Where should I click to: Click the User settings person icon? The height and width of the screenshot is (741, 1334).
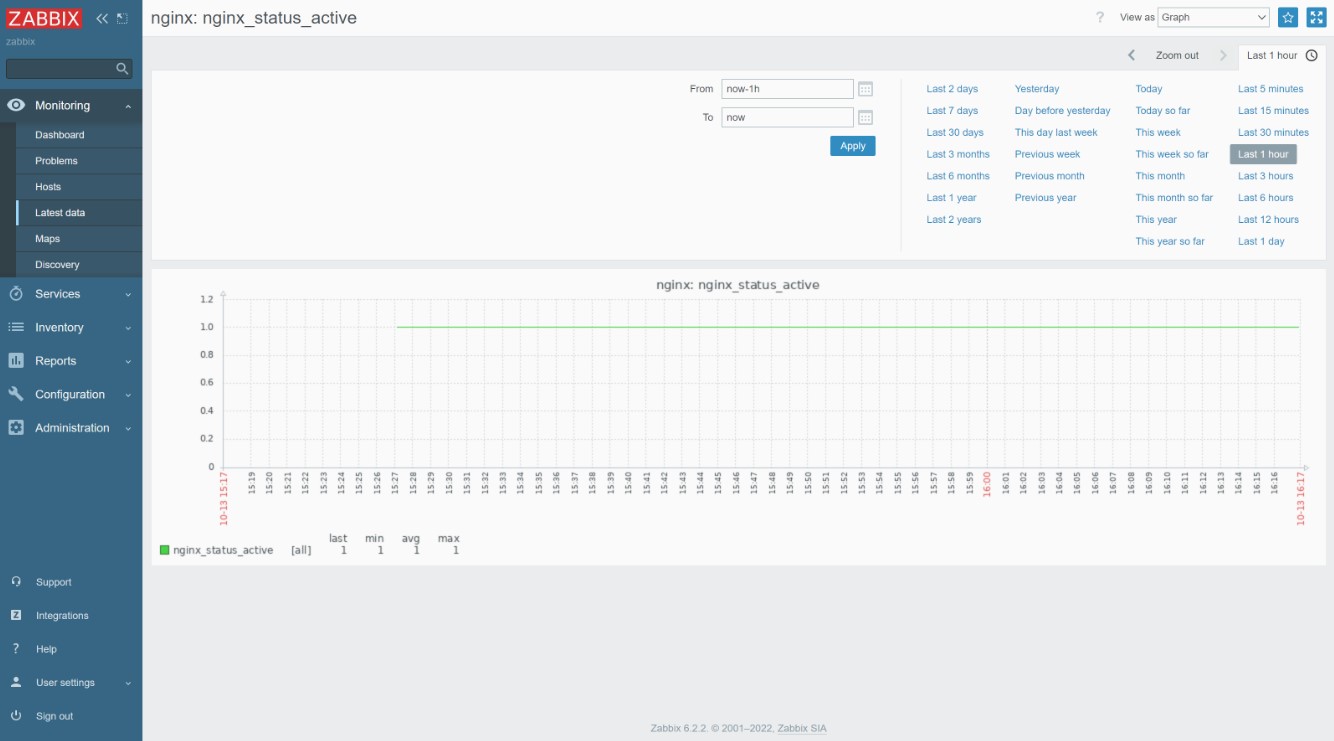click(16, 682)
